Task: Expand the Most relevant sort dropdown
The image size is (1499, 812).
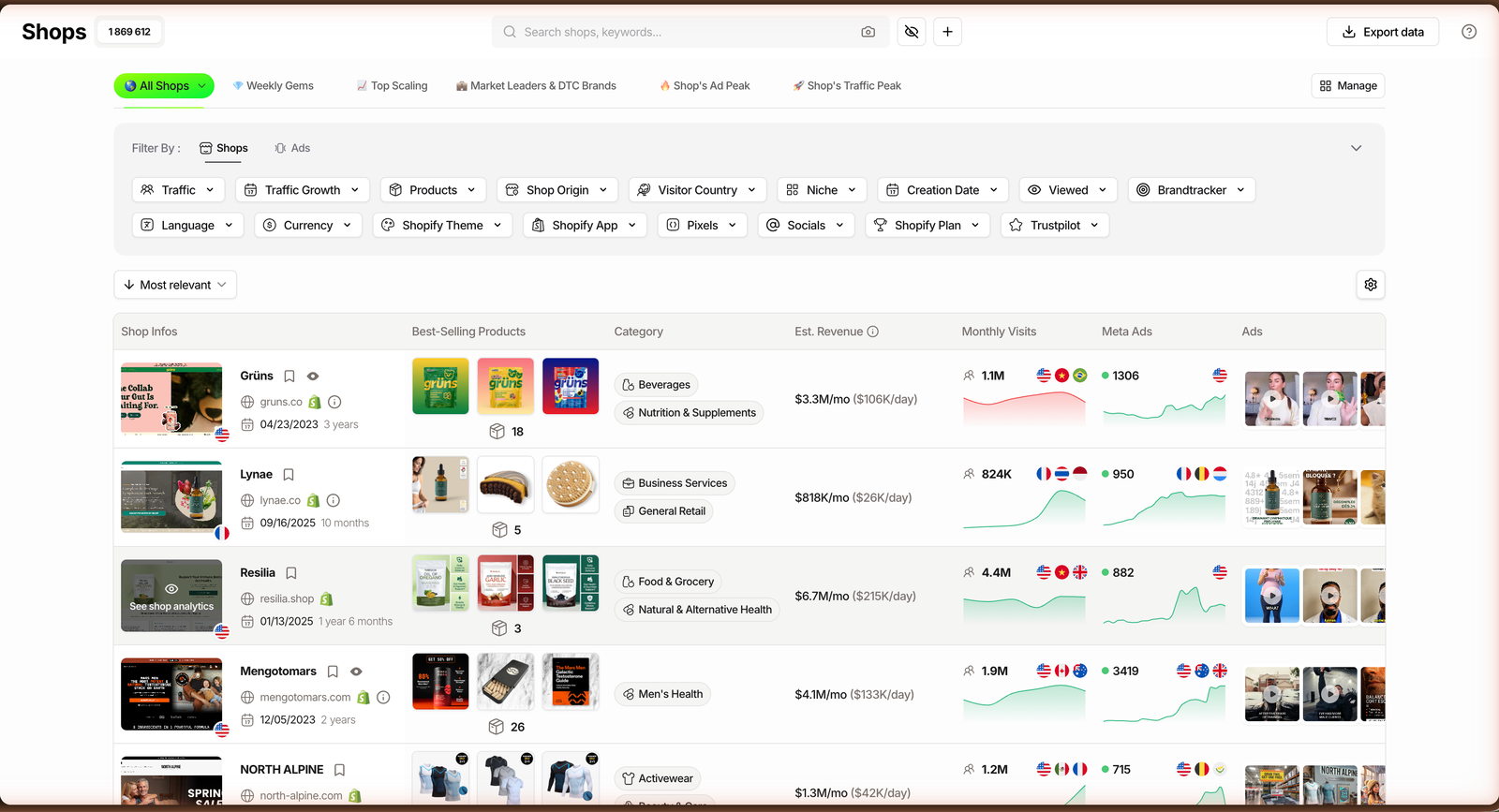Action: 175,285
